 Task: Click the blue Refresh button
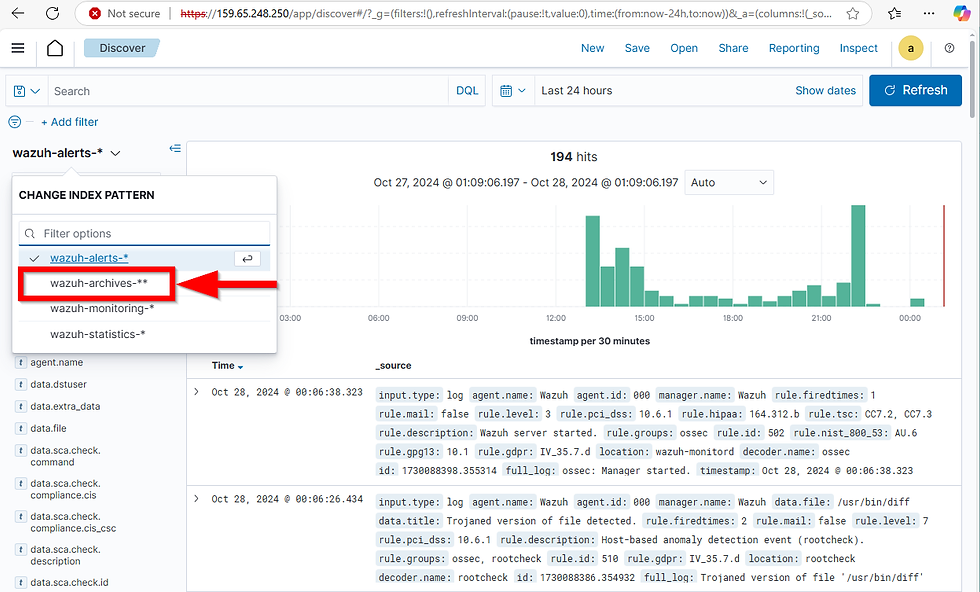(x=915, y=91)
